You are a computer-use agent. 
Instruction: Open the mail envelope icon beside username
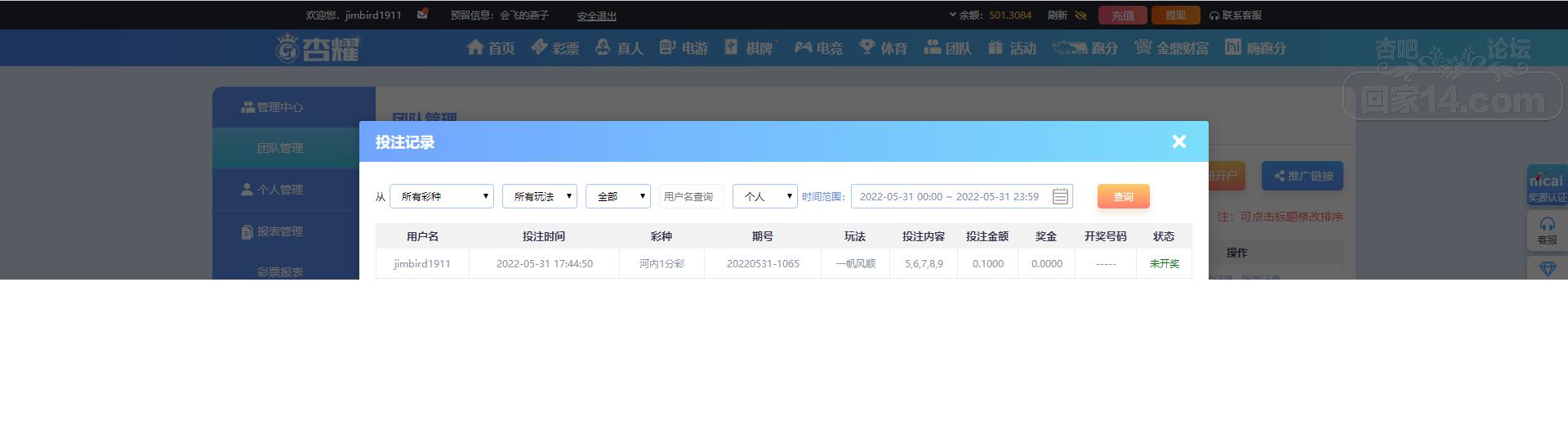[422, 14]
